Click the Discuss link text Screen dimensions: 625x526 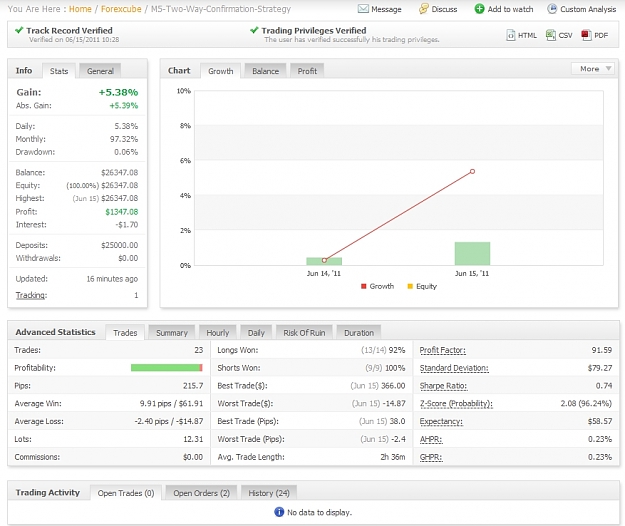pos(444,9)
